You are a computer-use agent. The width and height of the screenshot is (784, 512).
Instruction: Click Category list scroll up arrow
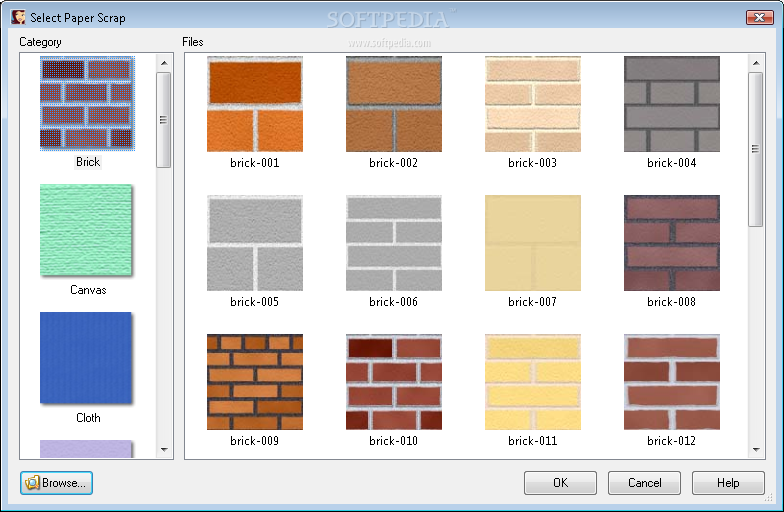click(x=164, y=63)
